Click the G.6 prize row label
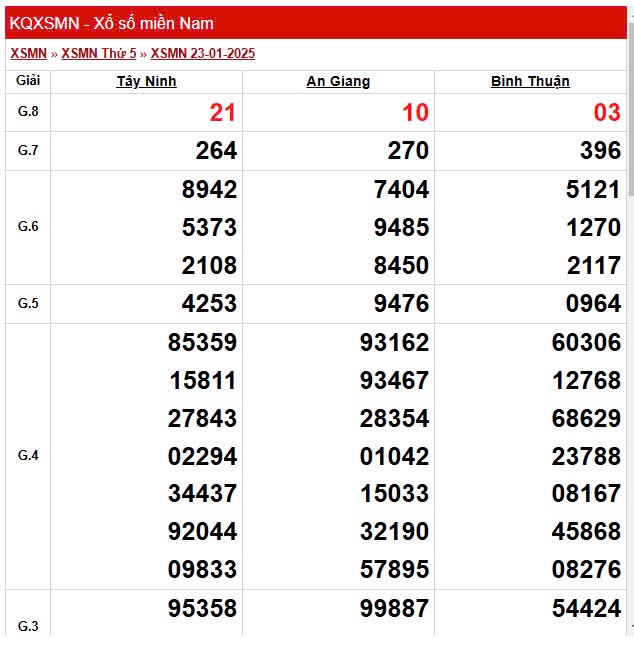 (28, 227)
